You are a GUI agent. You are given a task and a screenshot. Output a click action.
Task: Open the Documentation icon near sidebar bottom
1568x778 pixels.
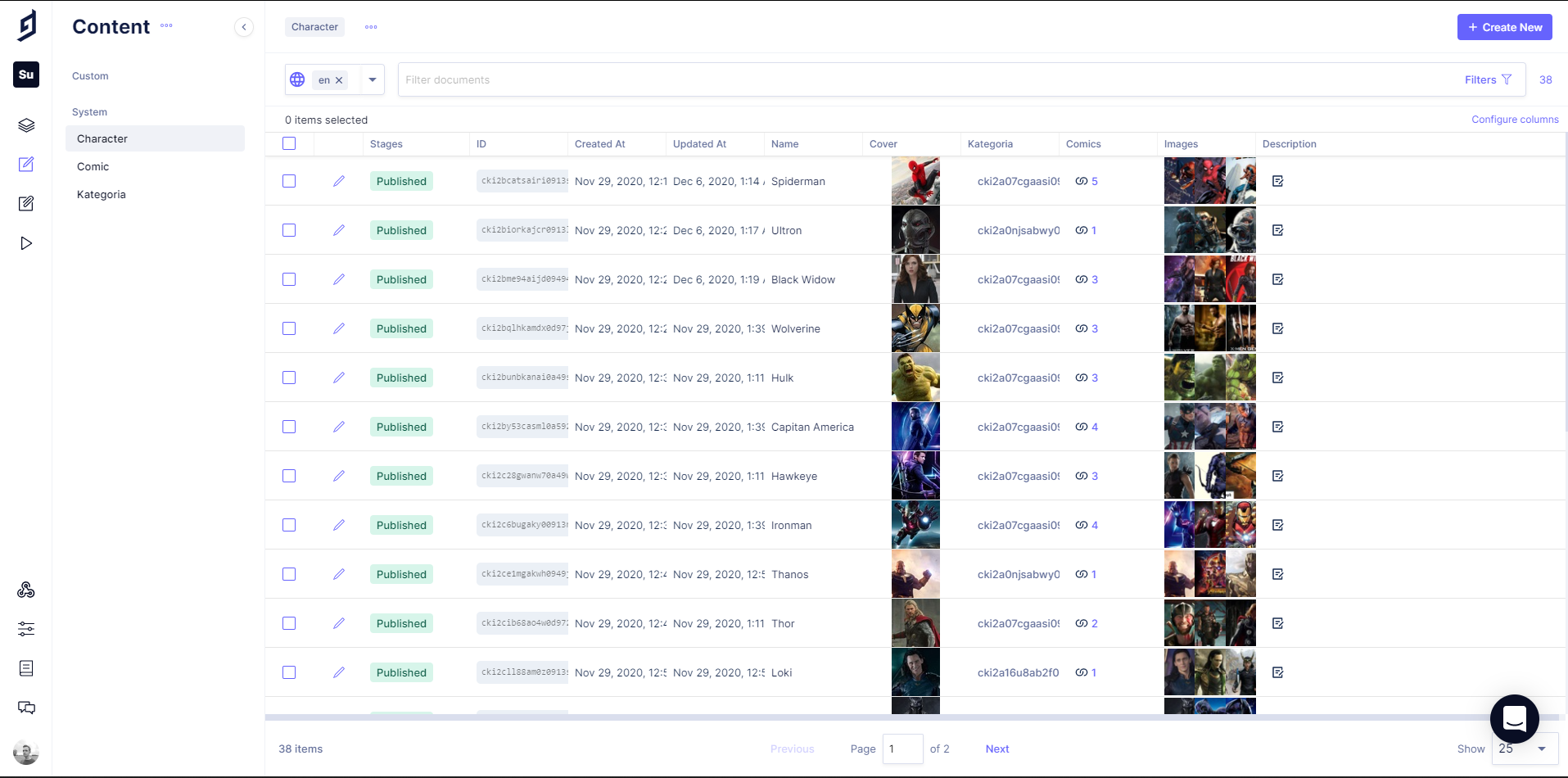[26, 667]
